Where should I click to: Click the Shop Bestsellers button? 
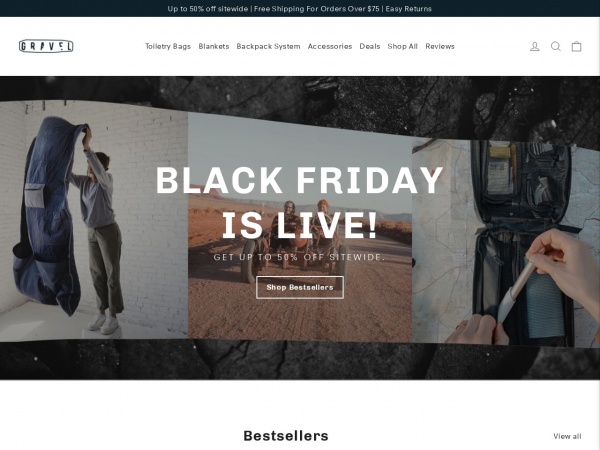tap(300, 287)
